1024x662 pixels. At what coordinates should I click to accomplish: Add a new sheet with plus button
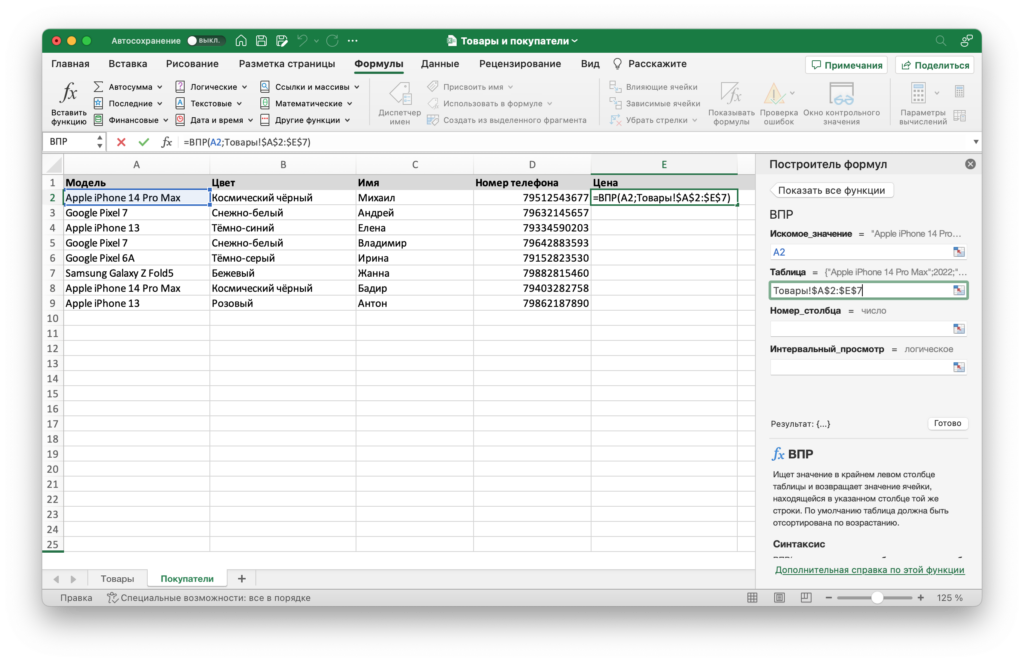click(242, 578)
